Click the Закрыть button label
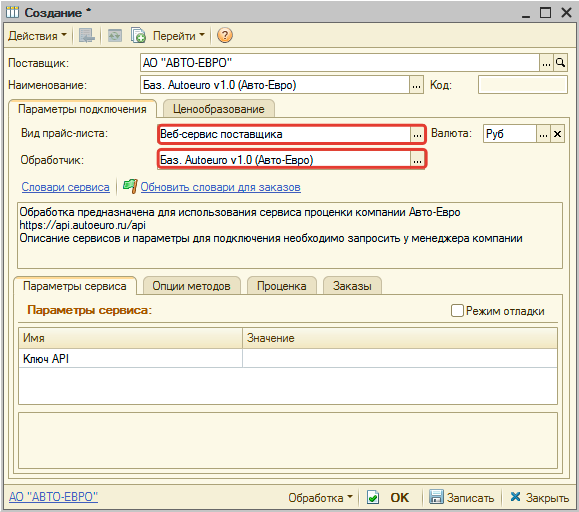Screen dimensions: 579x512 547,498
